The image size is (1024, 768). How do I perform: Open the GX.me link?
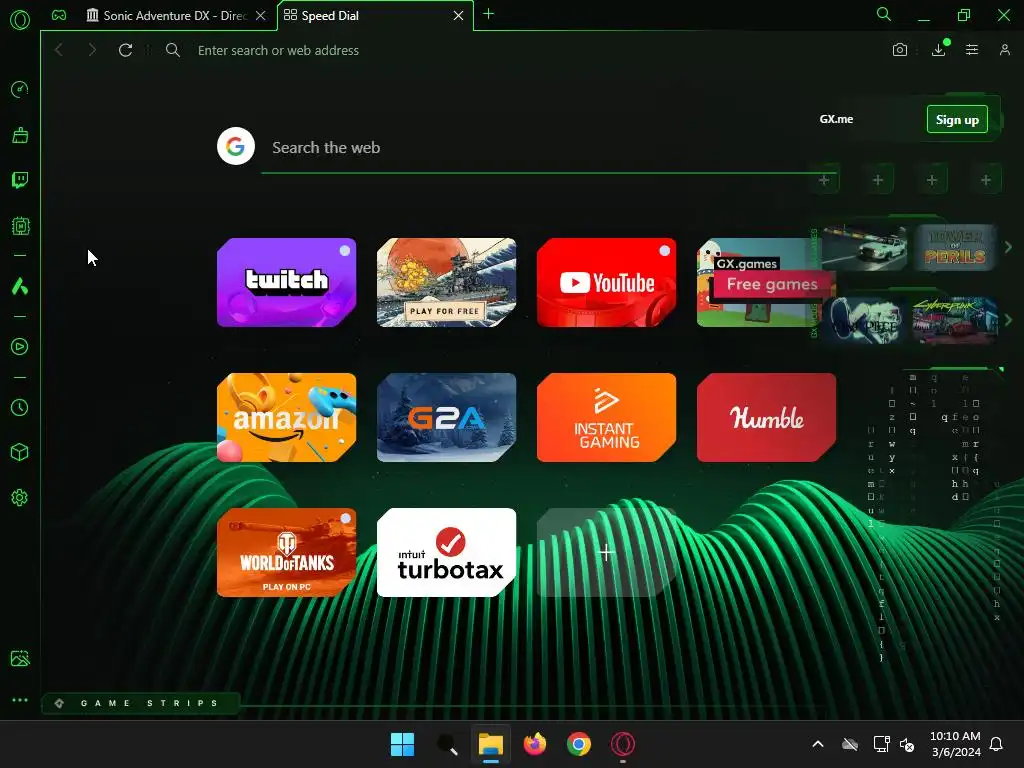(836, 119)
